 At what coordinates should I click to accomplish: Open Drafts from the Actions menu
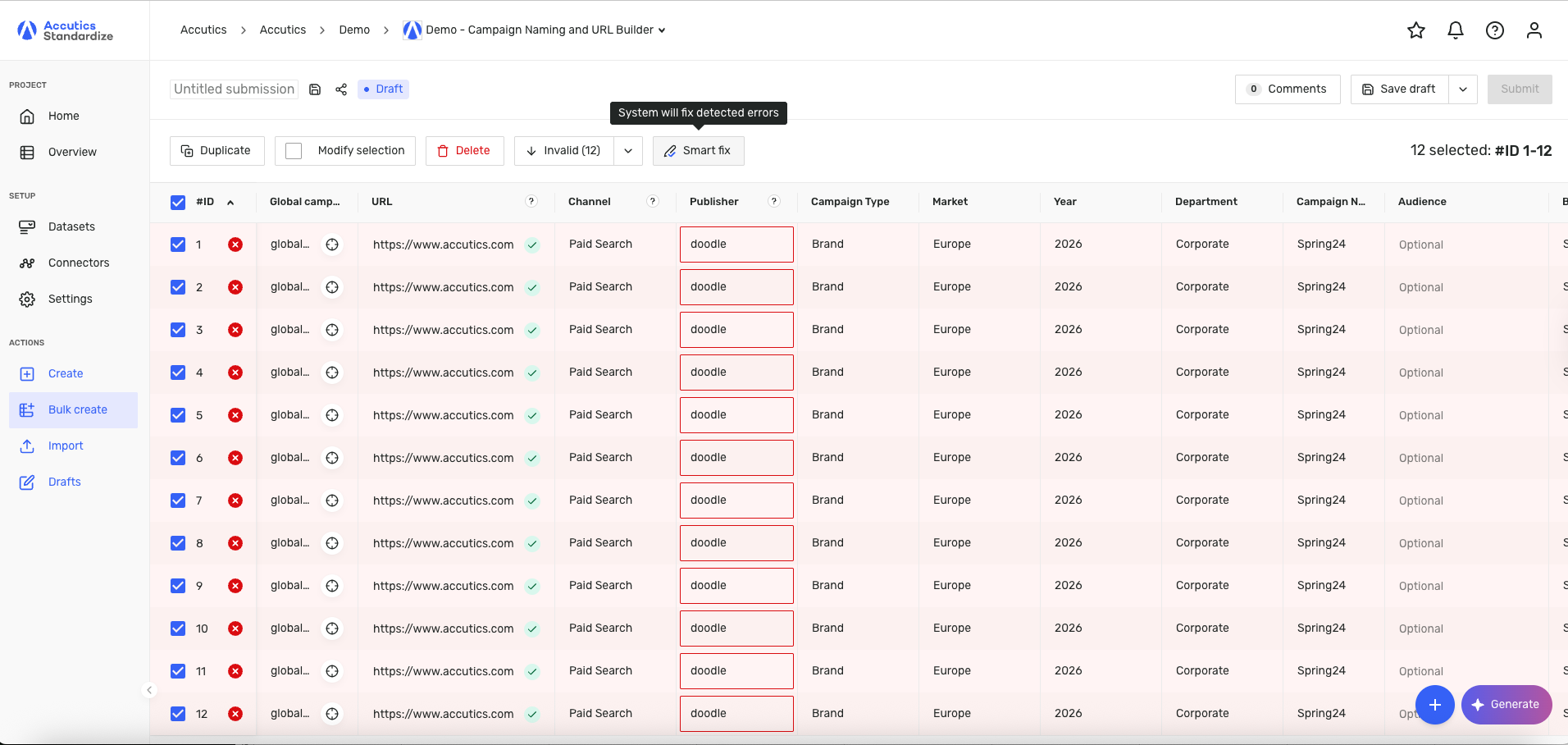tap(64, 482)
